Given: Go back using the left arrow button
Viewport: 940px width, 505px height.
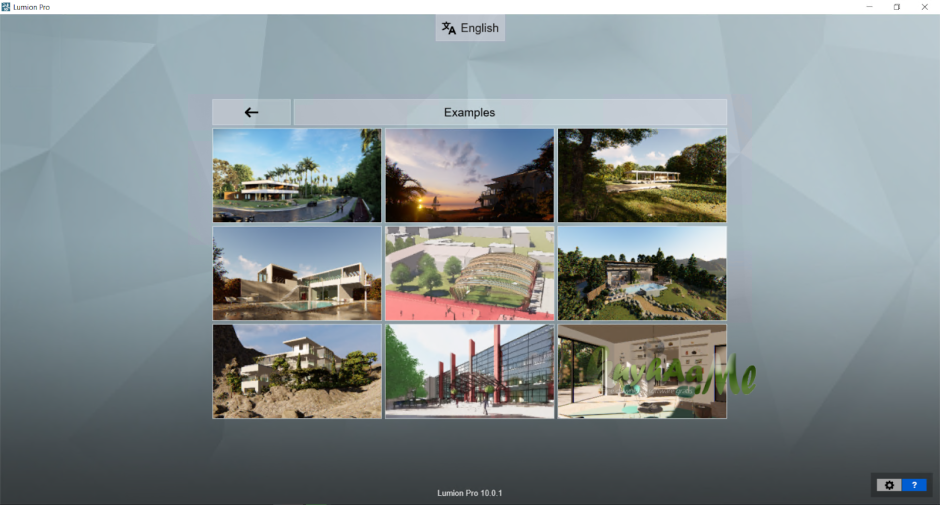Looking at the screenshot, I should coord(251,112).
